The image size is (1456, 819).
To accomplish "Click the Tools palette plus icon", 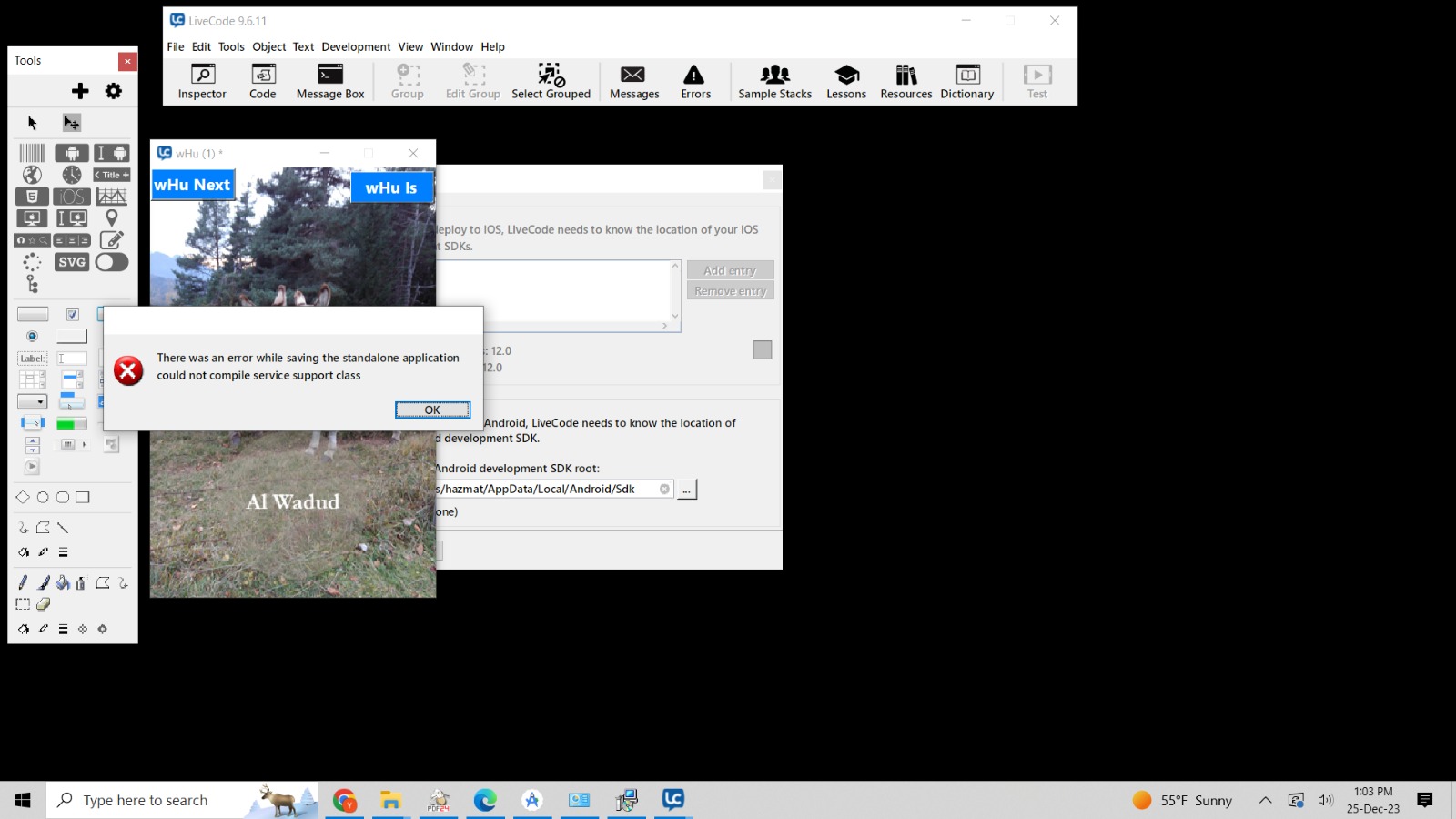I will click(80, 91).
